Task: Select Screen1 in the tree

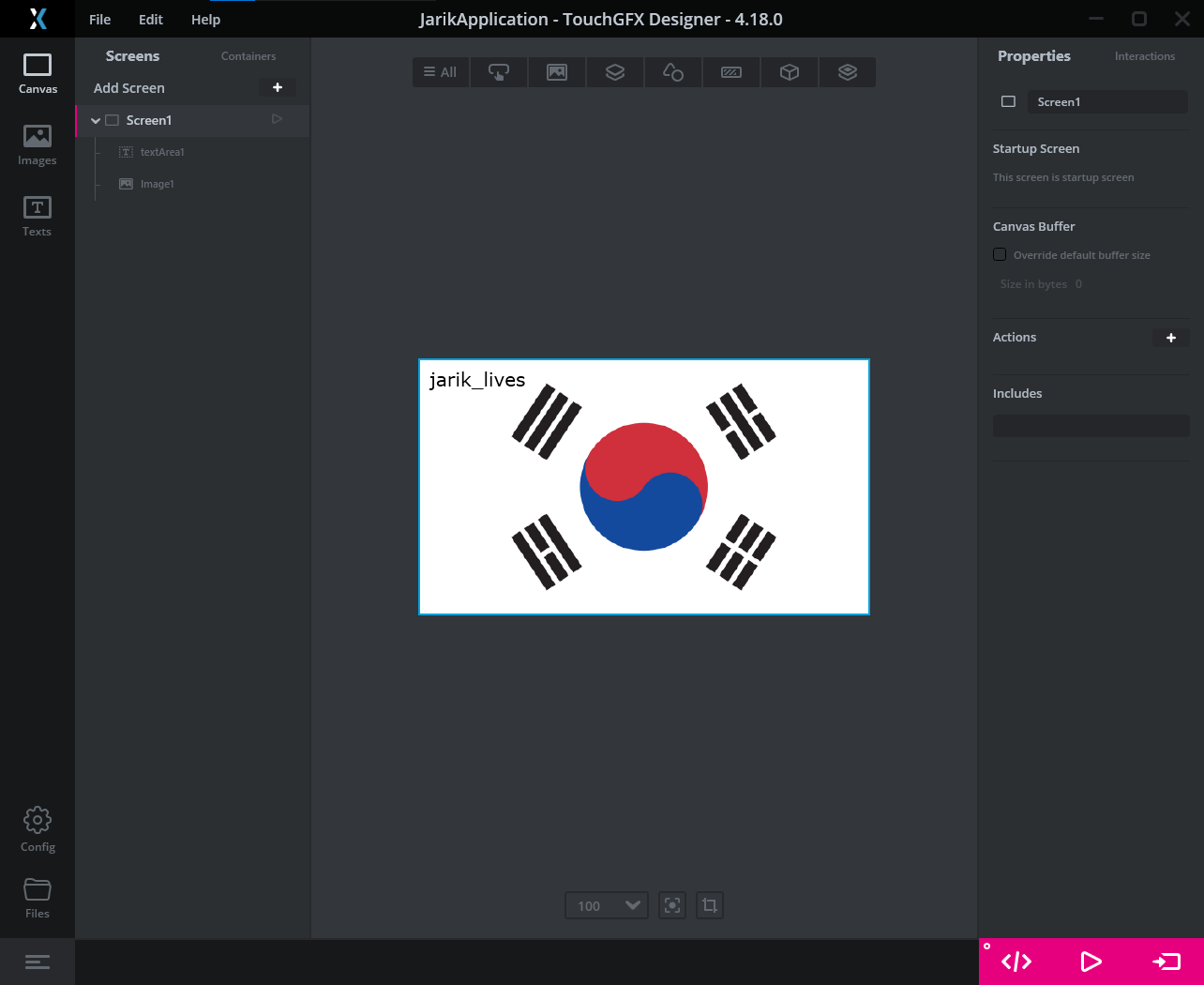Action: click(192, 120)
